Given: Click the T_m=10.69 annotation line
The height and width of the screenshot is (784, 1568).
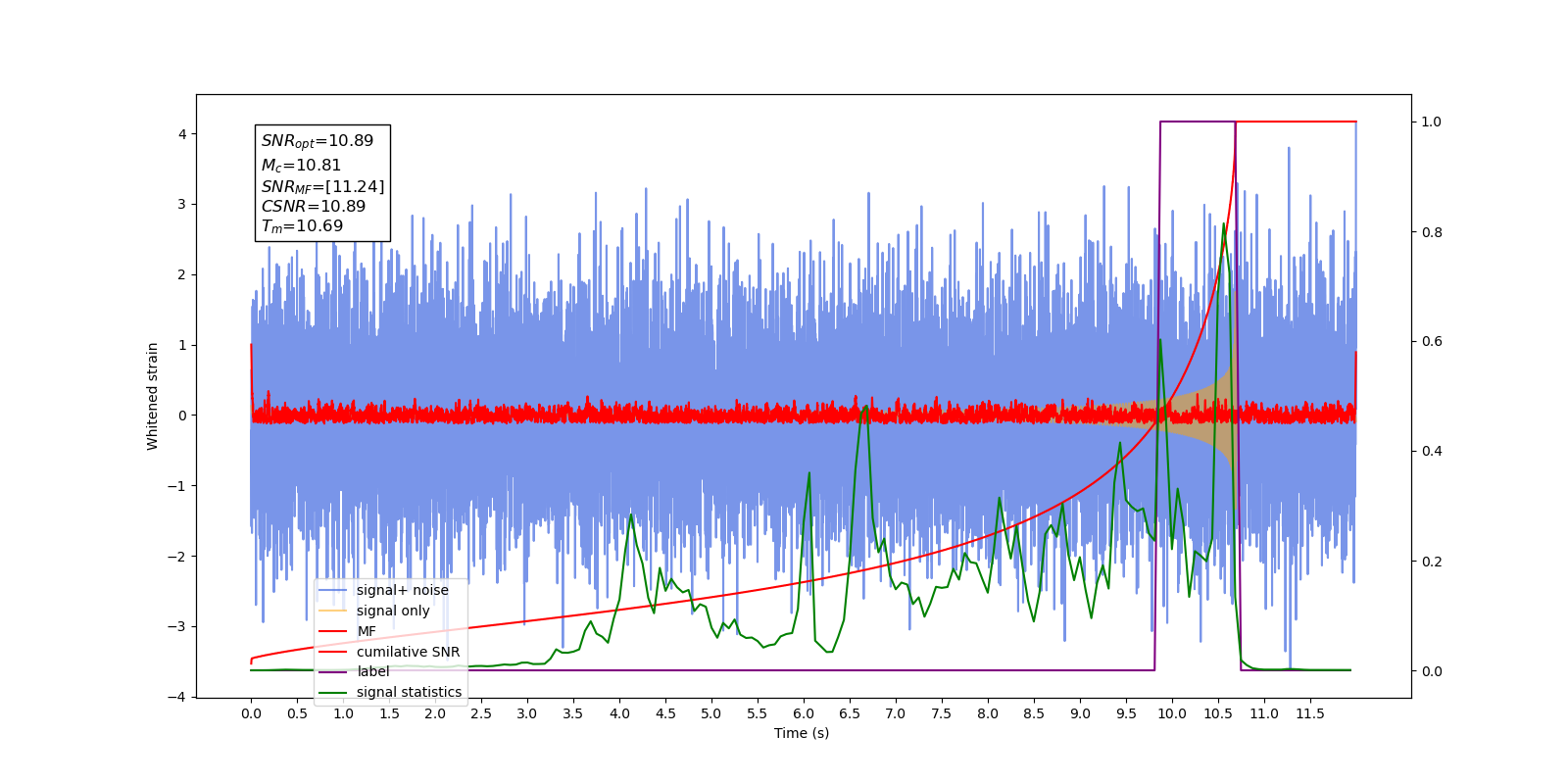Looking at the screenshot, I should [302, 226].
